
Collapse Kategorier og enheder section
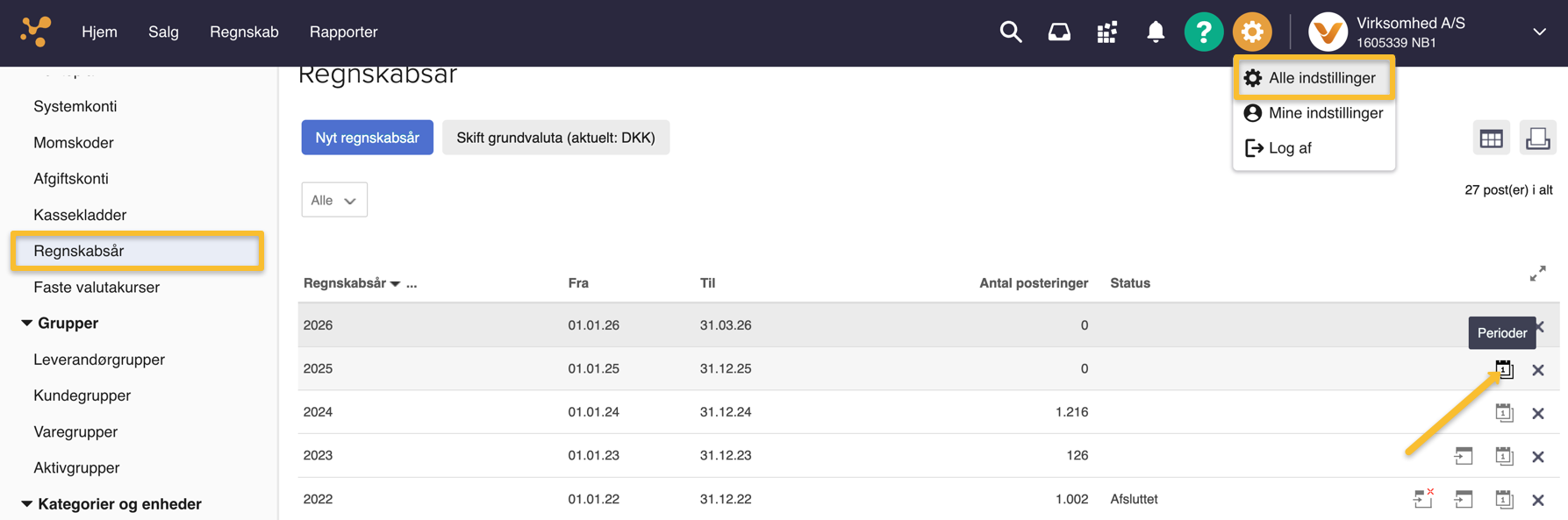pyautogui.click(x=27, y=504)
